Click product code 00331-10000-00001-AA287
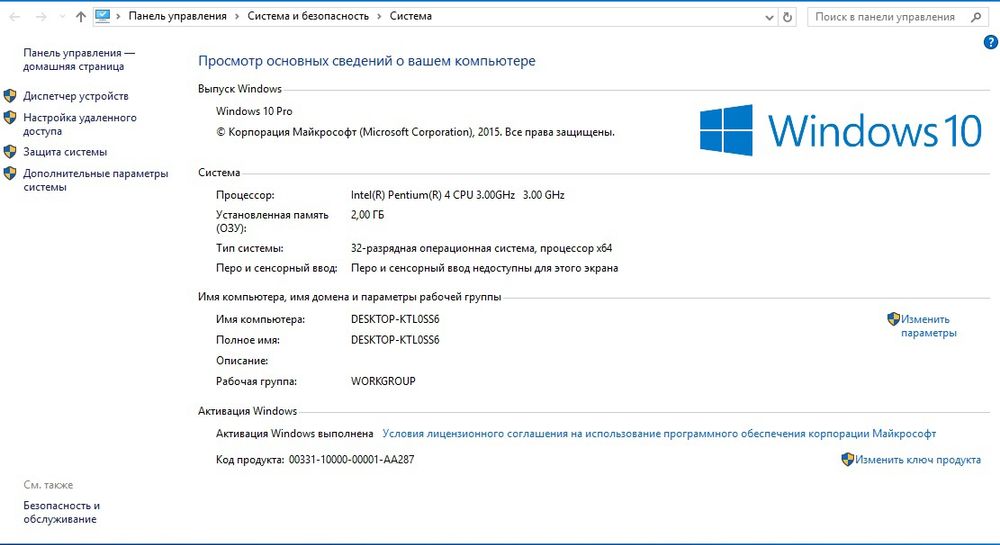This screenshot has height=545, width=1000. tap(351, 459)
